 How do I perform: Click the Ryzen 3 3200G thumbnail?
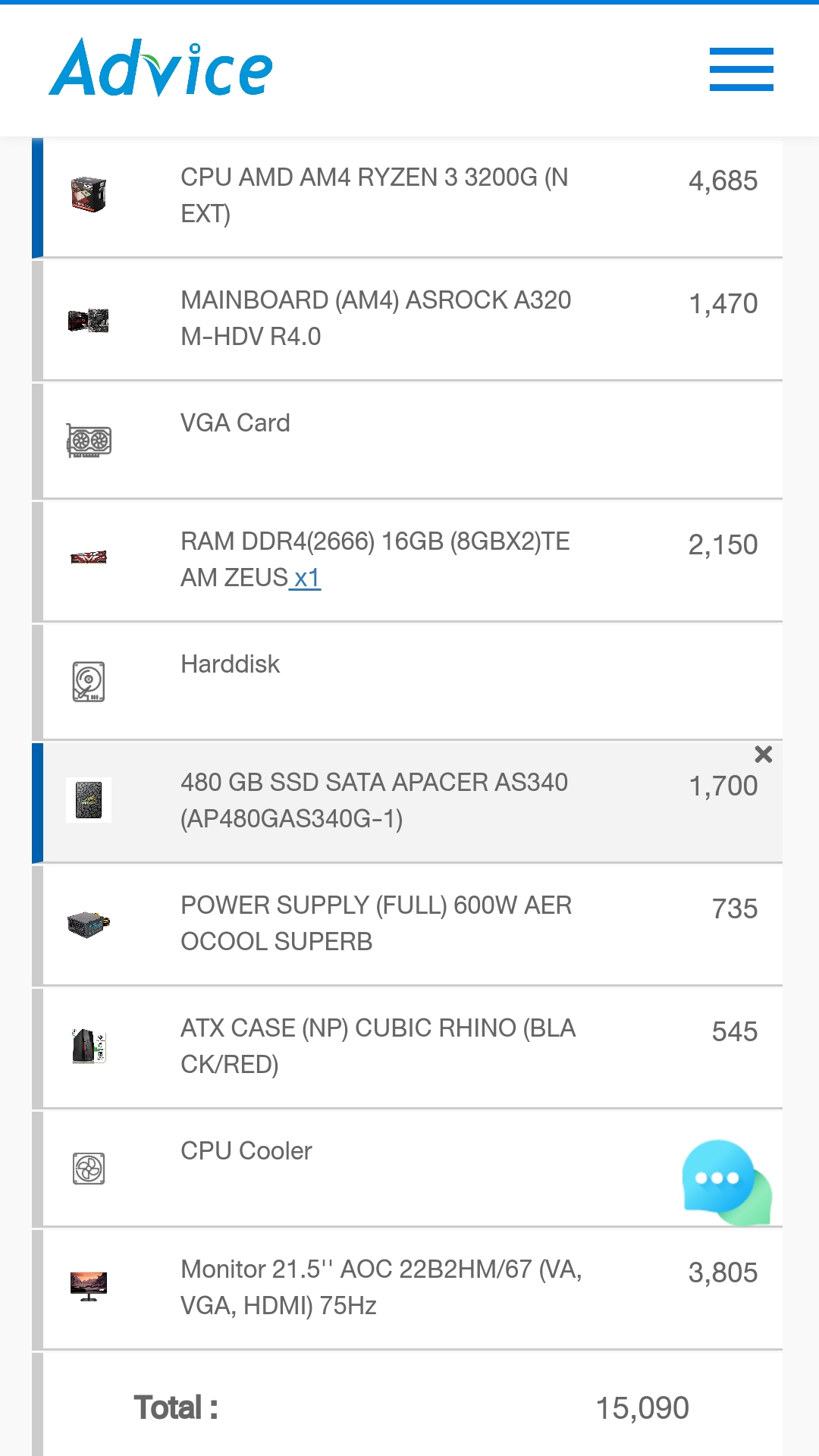pyautogui.click(x=89, y=195)
